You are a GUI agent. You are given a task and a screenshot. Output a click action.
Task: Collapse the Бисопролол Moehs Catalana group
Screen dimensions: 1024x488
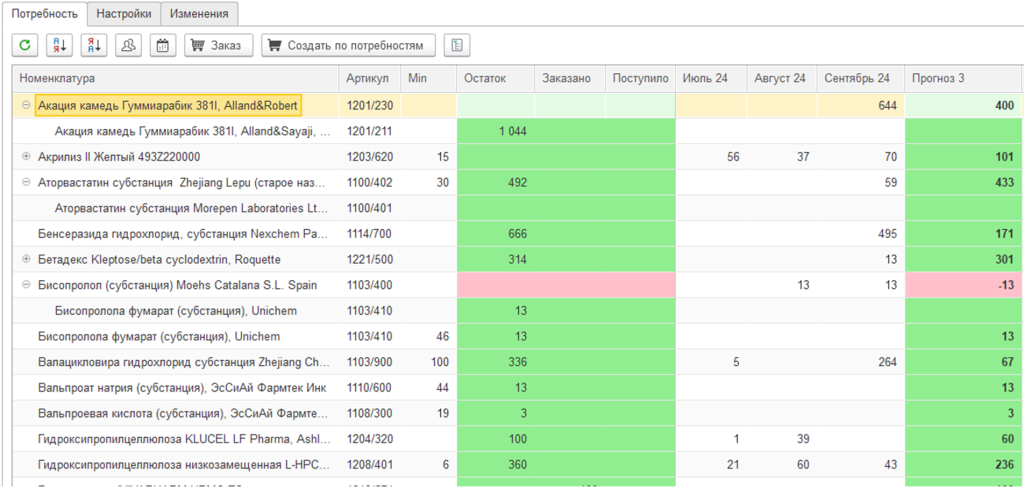pos(26,285)
